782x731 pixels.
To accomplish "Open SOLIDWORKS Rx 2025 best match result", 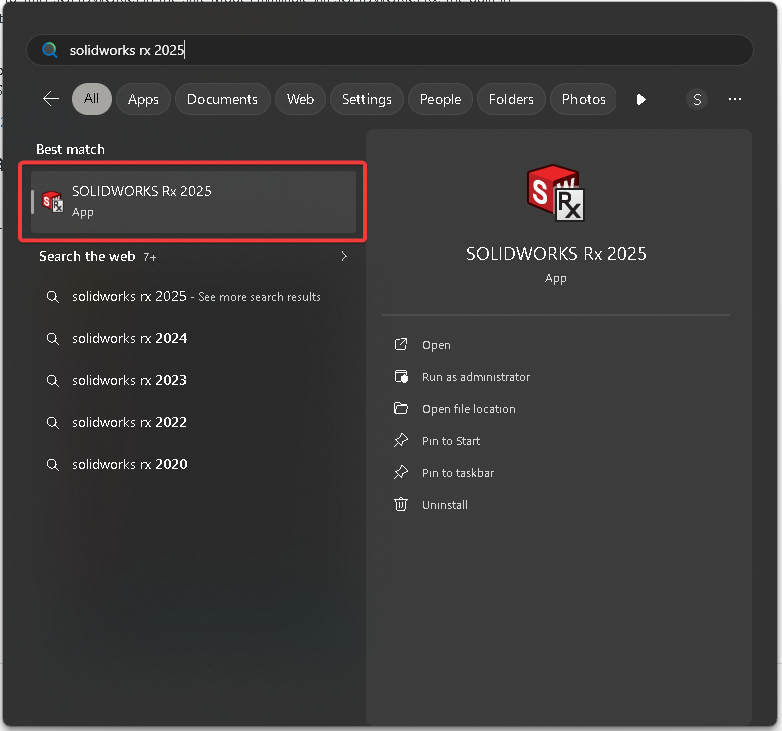I will tap(194, 202).
